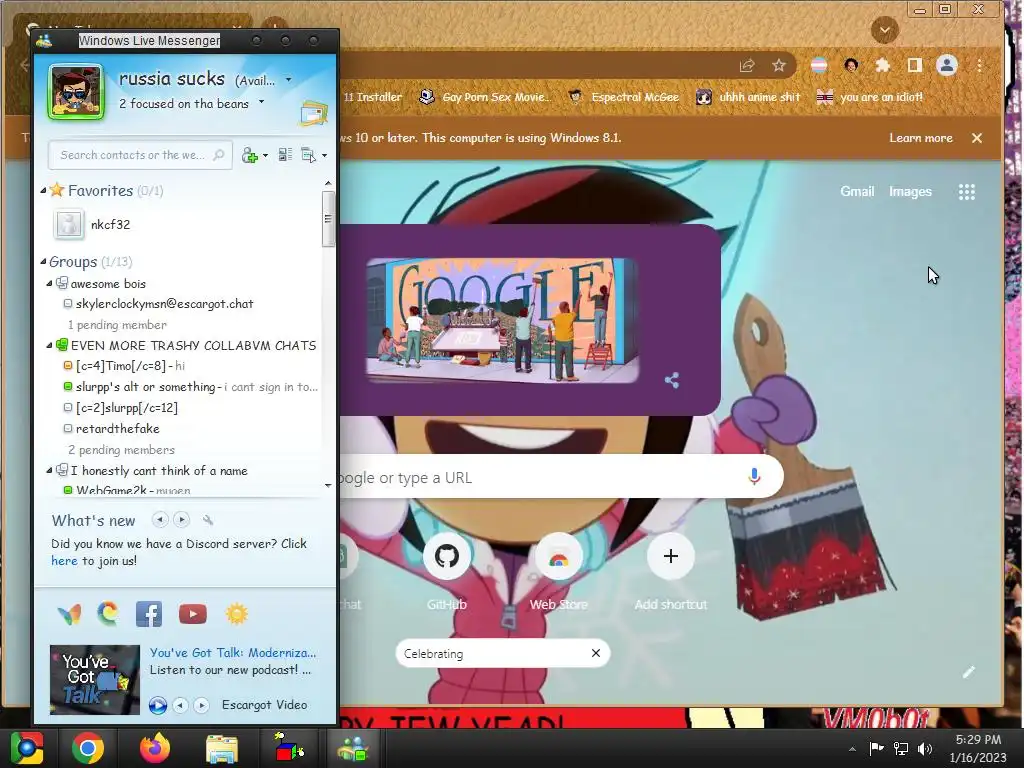Viewport: 1024px width, 768px height.
Task: Click the Facebook icon in Messenger
Action: [149, 614]
